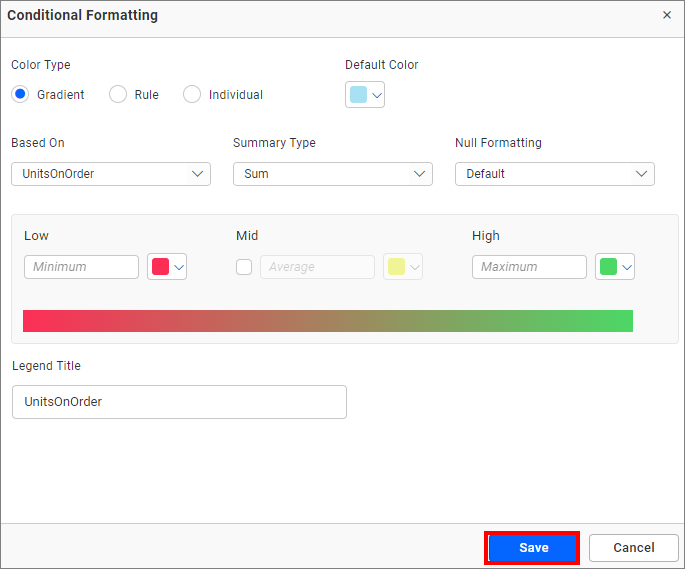The width and height of the screenshot is (685, 569).
Task: Open the green High color picker
Action: 615,267
